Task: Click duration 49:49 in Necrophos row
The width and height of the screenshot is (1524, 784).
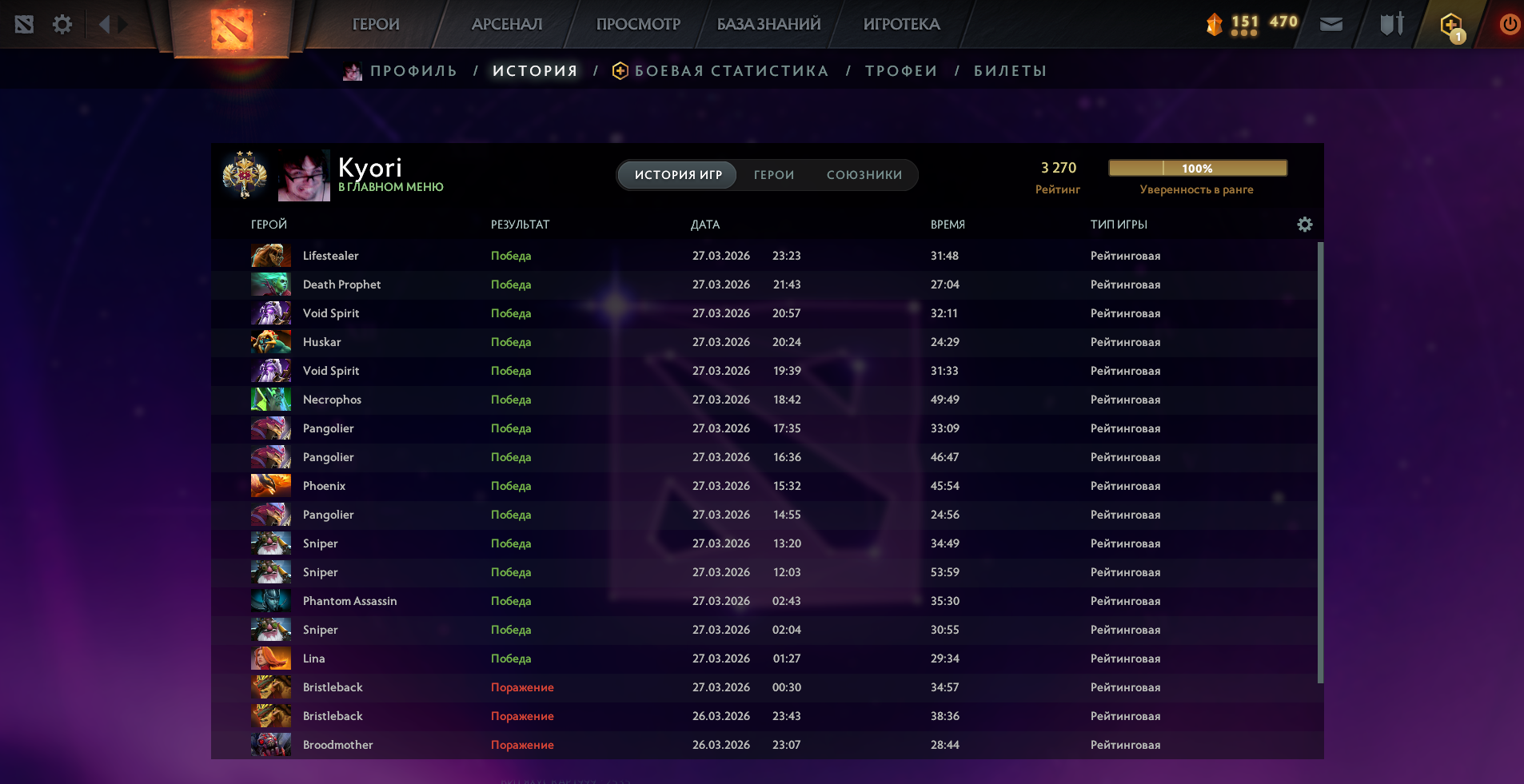Action: (944, 400)
